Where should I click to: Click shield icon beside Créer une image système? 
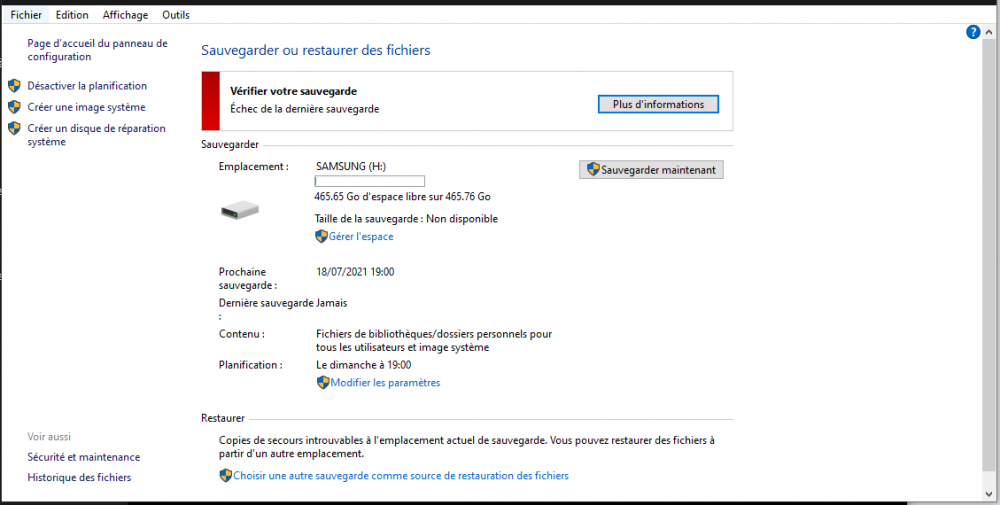point(14,107)
